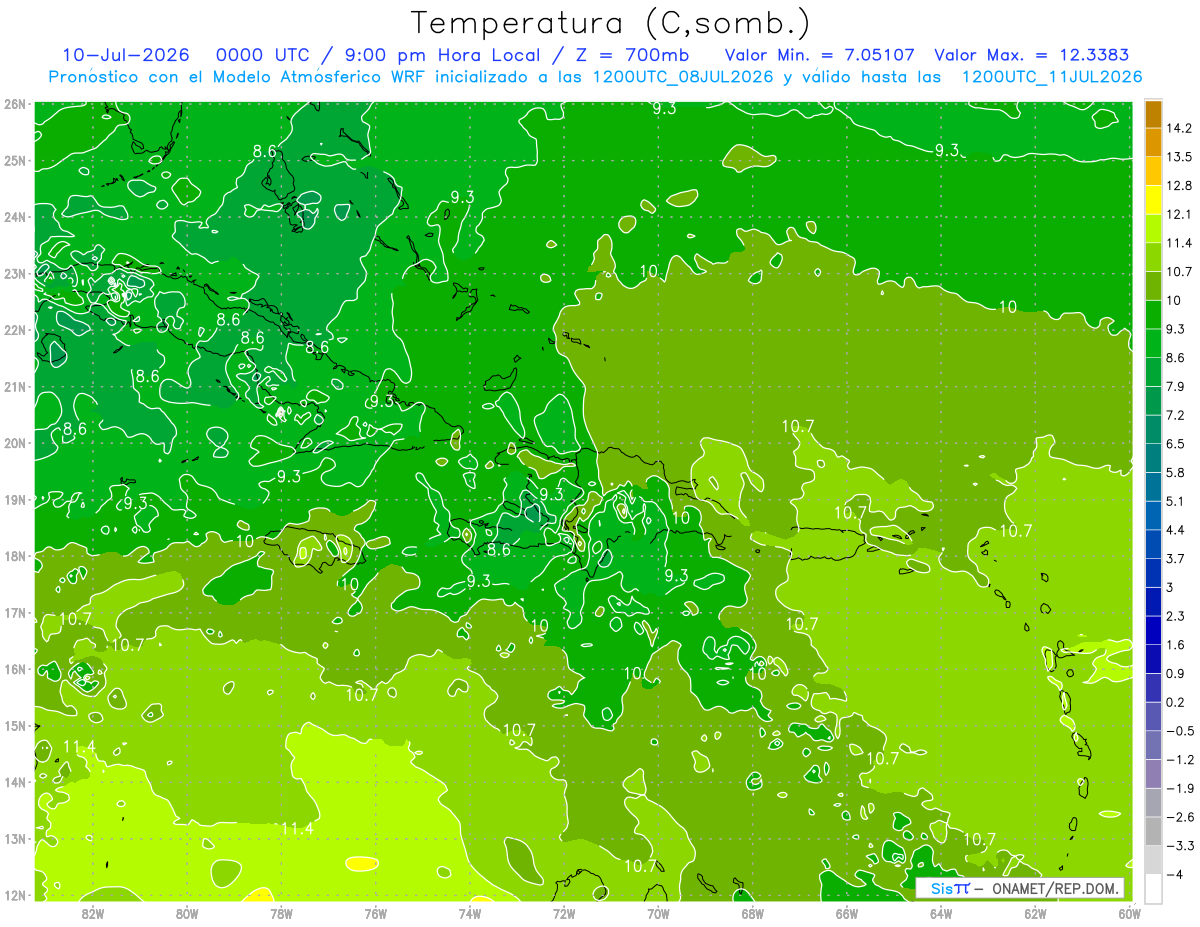Select the initialization time '1200UTC_08JUL2026'
The image size is (1200, 927).
coord(684,76)
